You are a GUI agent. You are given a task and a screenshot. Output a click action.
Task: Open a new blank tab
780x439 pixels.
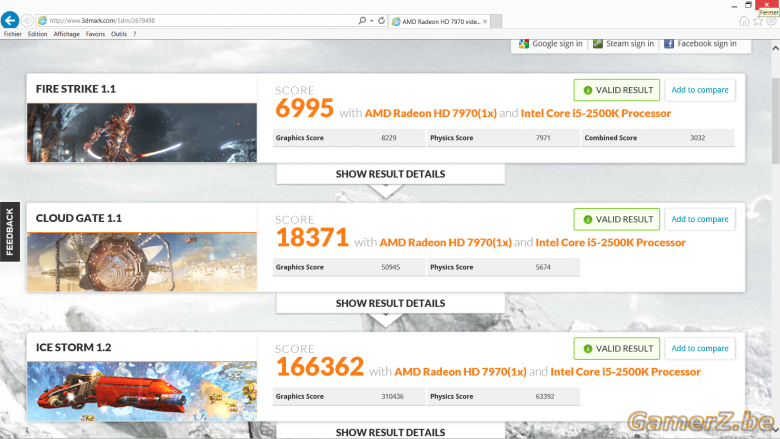click(x=496, y=21)
